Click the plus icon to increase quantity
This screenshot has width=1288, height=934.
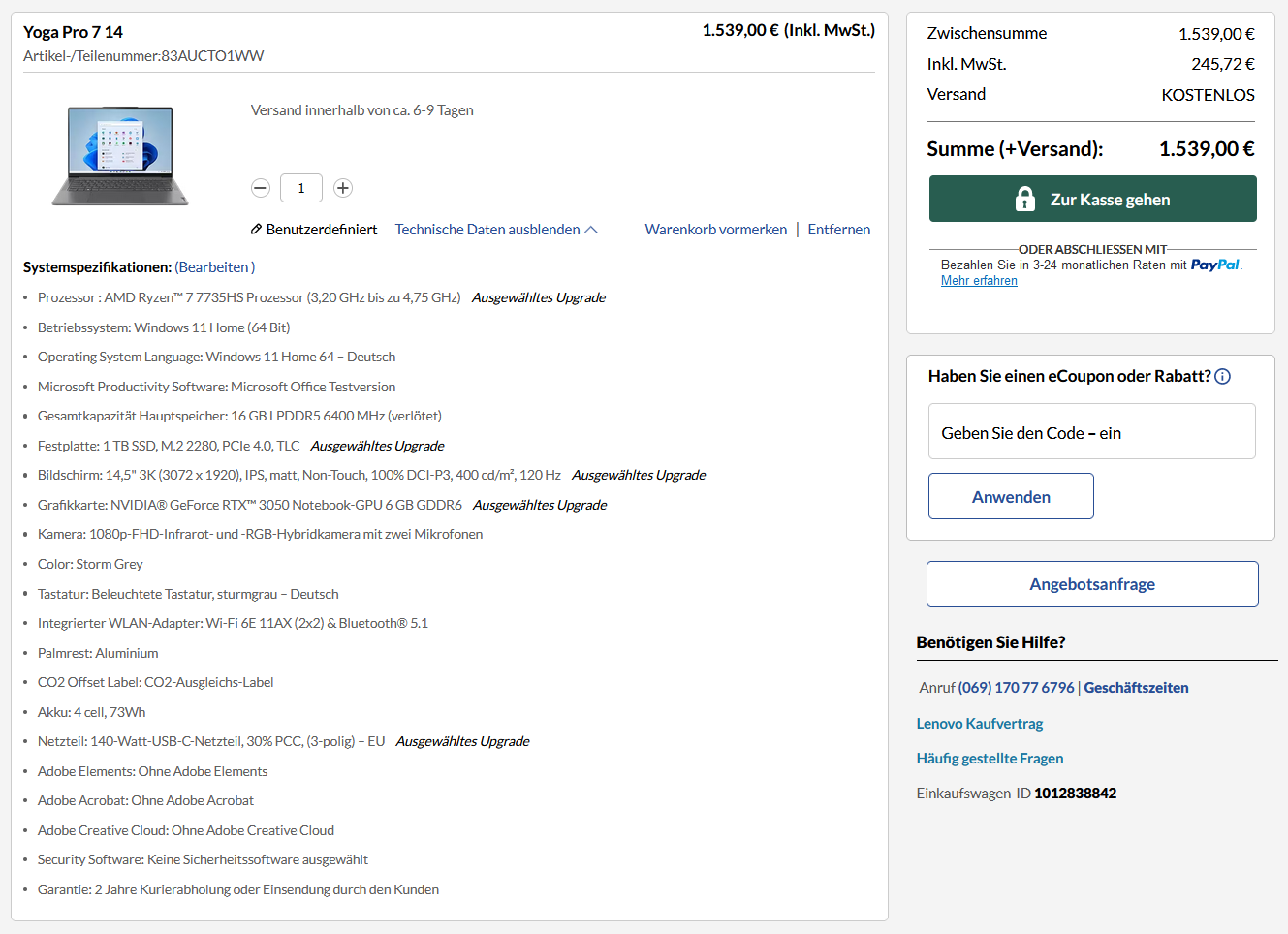click(342, 188)
